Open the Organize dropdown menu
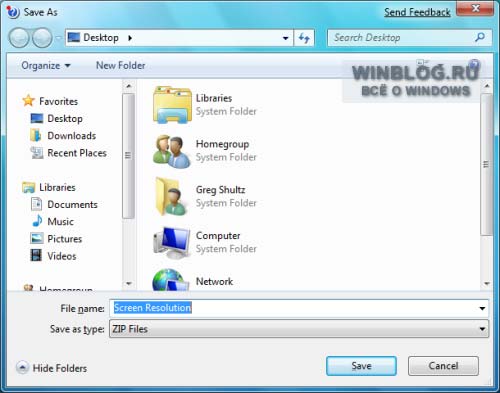 (46, 65)
